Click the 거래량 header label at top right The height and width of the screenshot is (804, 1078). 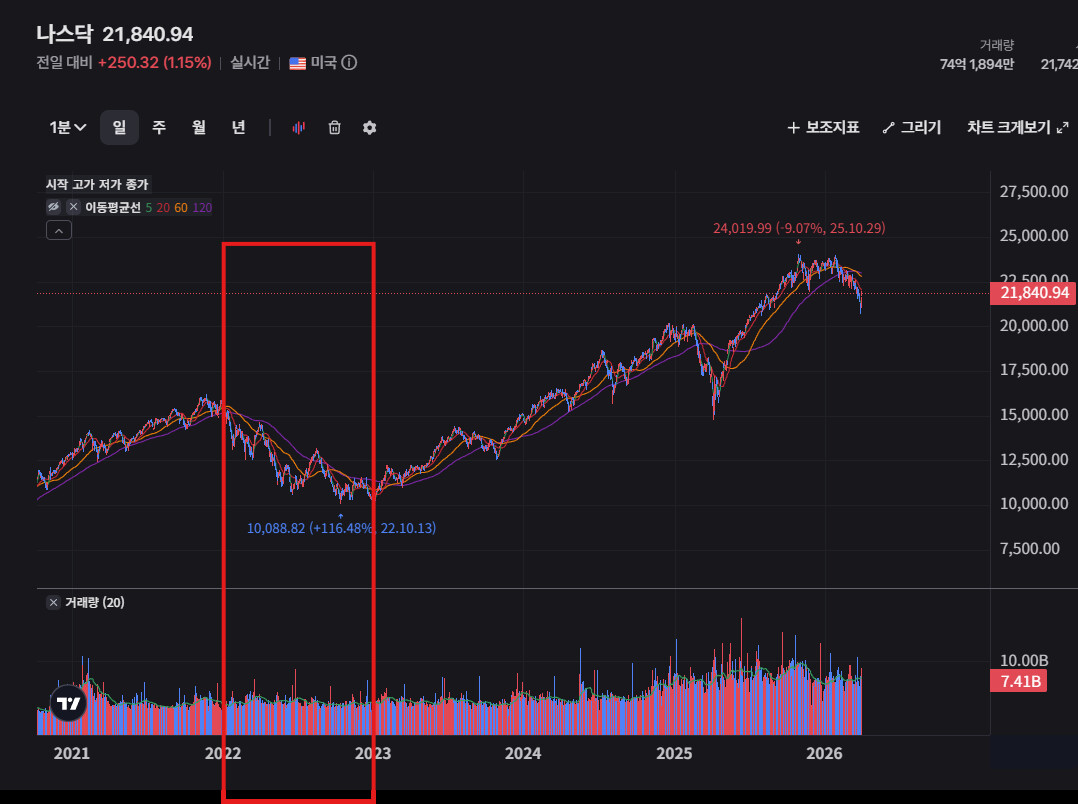coord(997,45)
